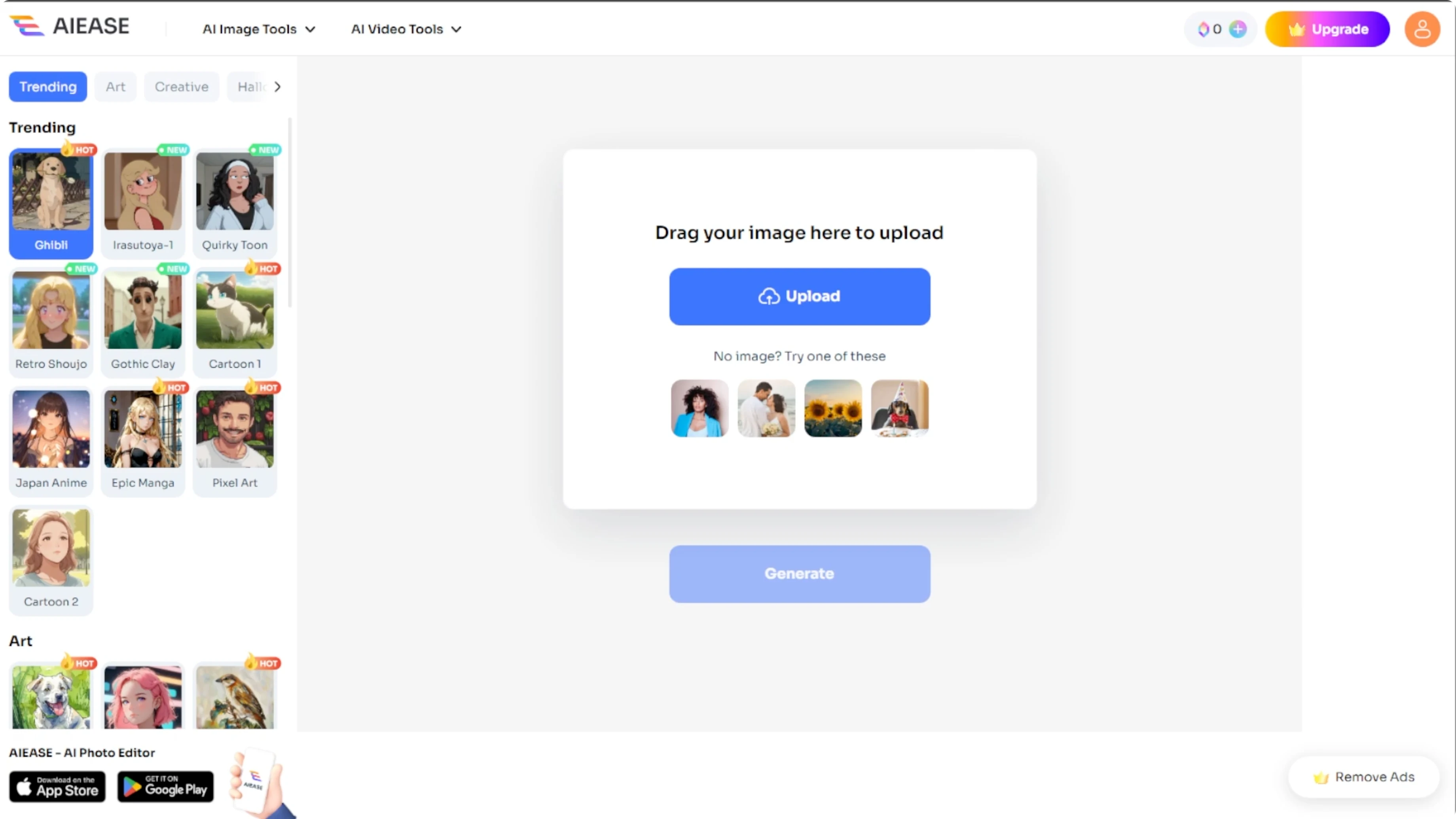Open the AI Image Tools dropdown
Viewport: 1456px width, 819px height.
[259, 29]
